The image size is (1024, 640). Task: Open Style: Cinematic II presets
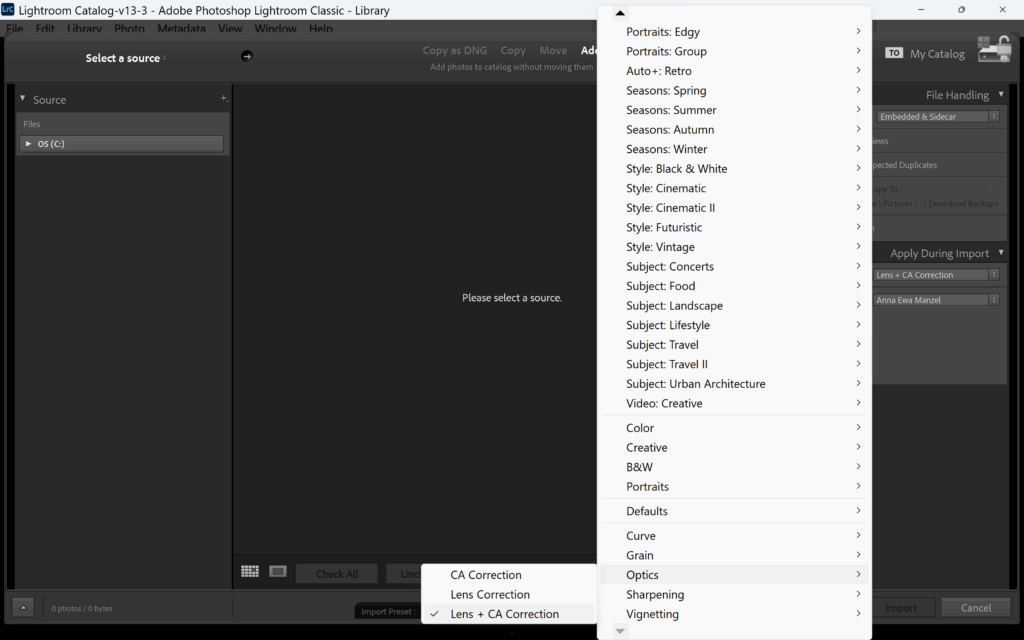(x=734, y=207)
